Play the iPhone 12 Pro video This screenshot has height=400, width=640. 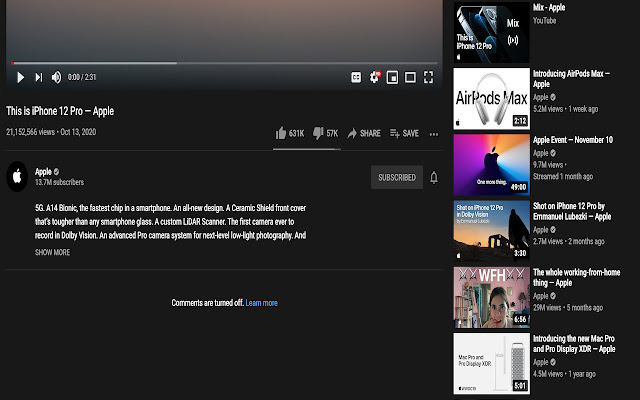20,77
